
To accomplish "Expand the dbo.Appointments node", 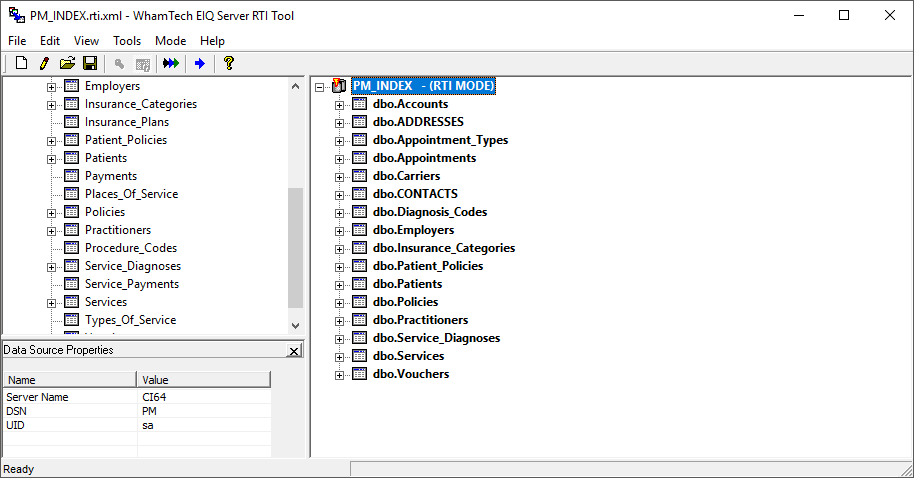I will (x=339, y=159).
